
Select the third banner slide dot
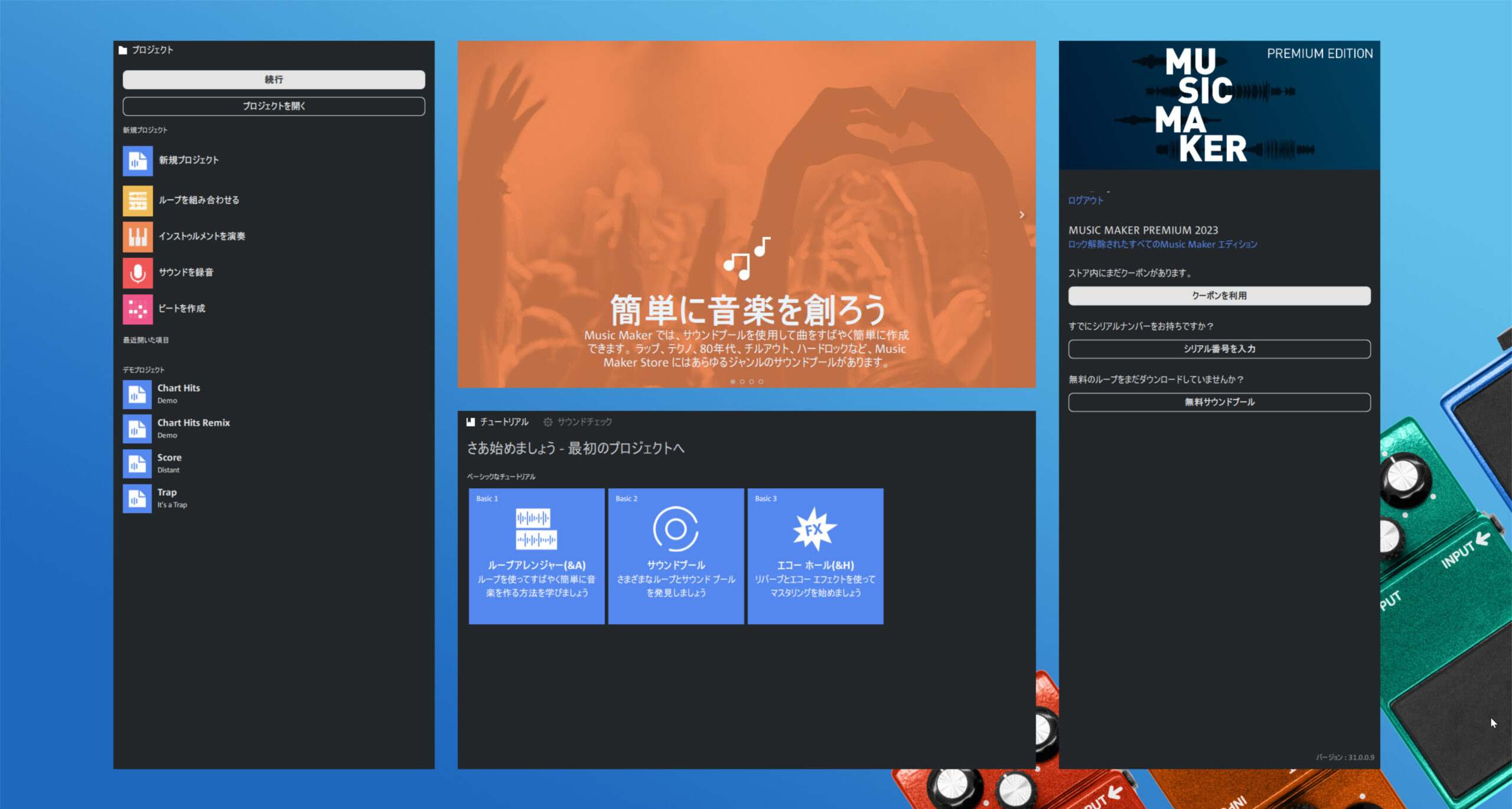pos(751,382)
